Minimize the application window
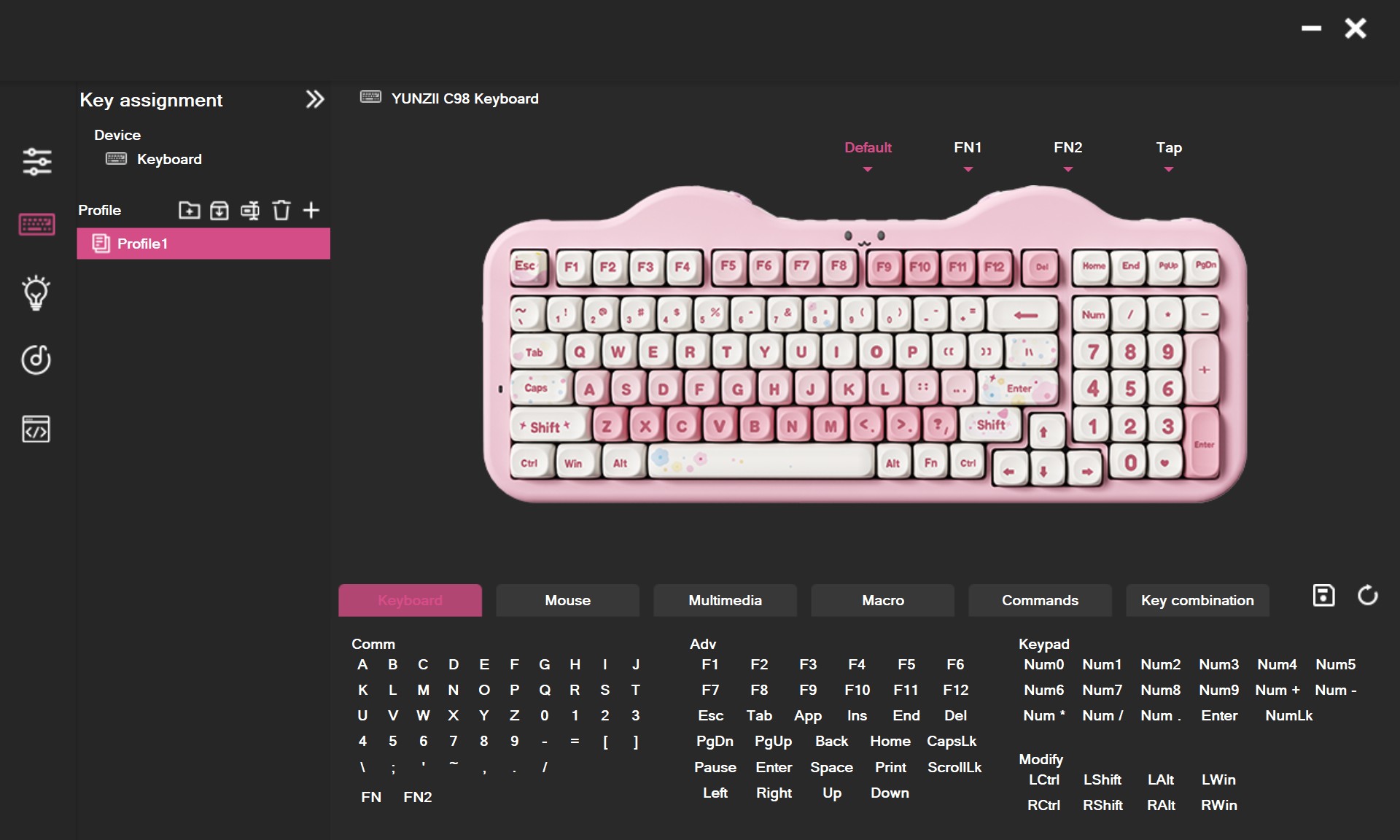 click(1311, 28)
